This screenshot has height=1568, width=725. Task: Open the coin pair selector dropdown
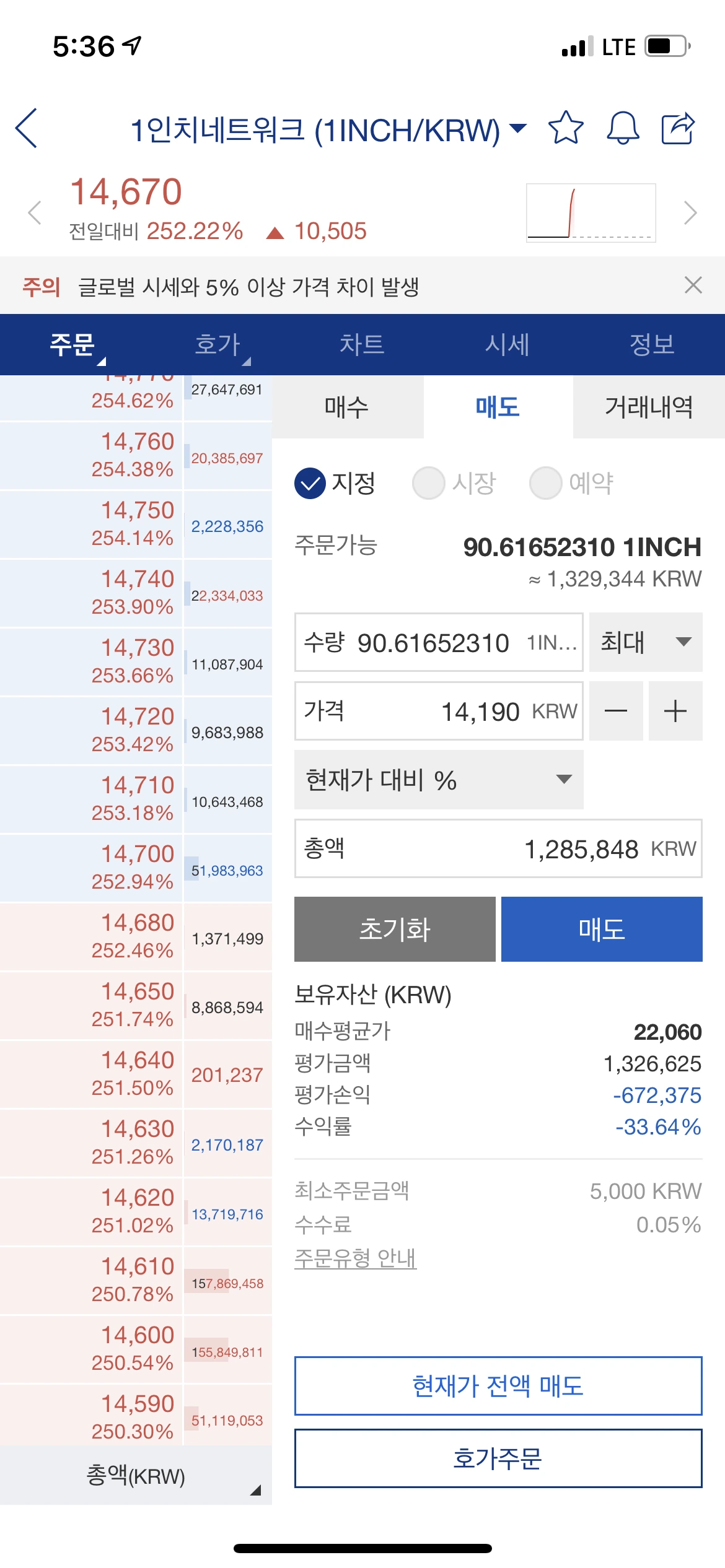[x=518, y=128]
